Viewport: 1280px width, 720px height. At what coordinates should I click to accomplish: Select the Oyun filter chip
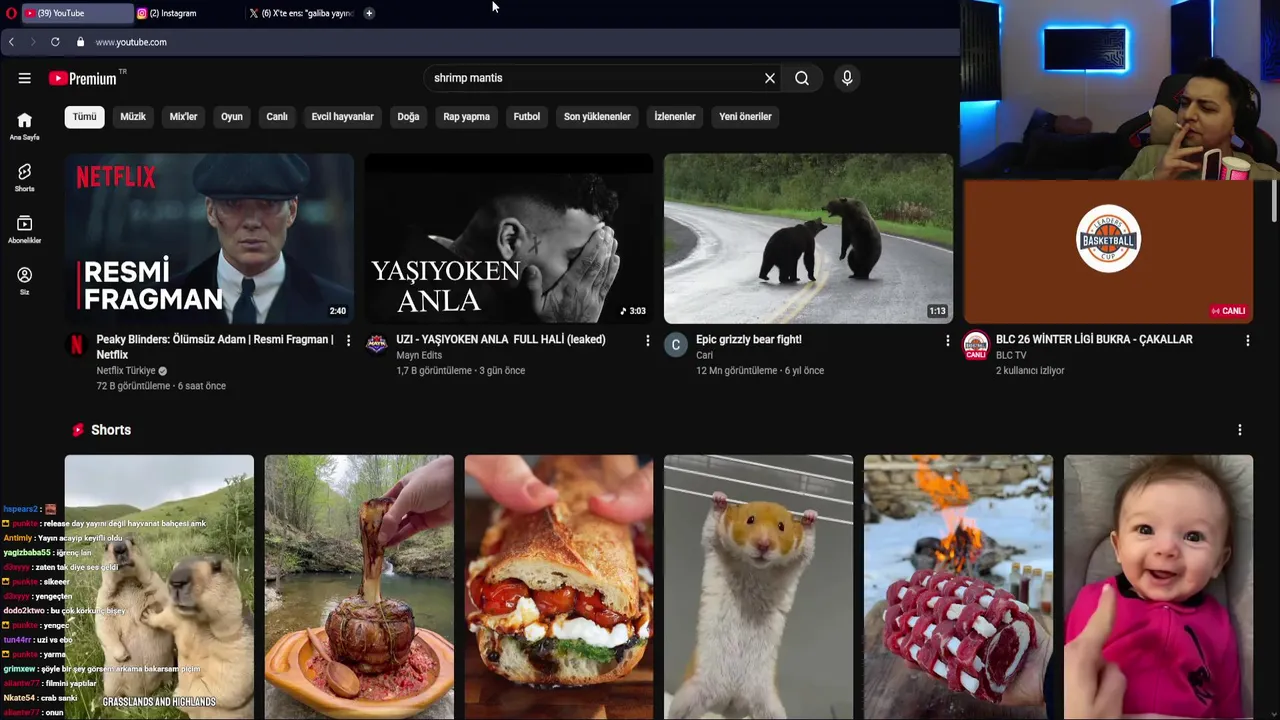coord(232,117)
